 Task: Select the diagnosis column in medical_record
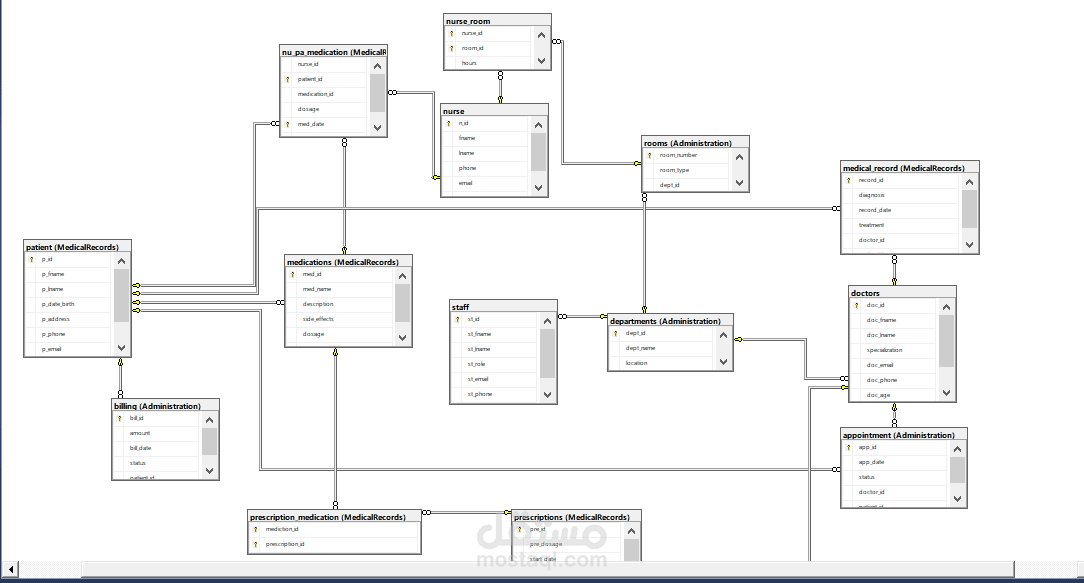901,195
